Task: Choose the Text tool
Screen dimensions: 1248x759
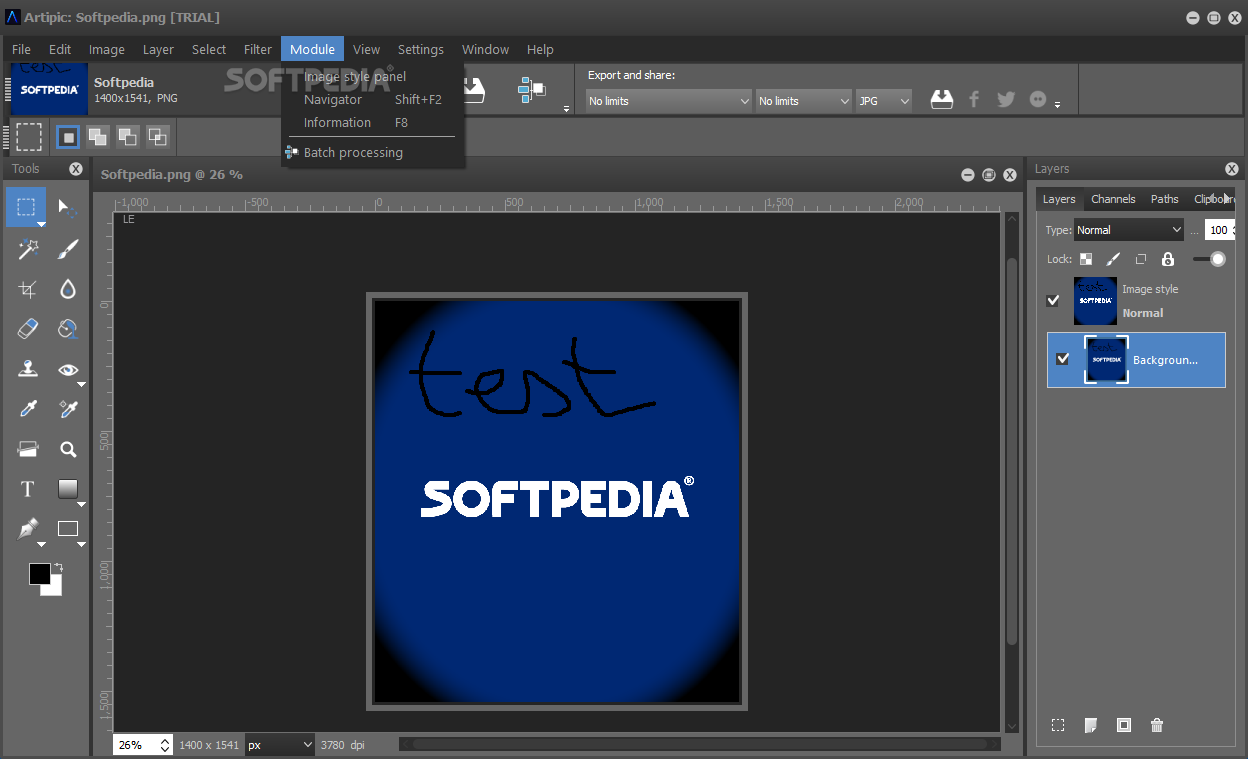Action: pos(27,489)
